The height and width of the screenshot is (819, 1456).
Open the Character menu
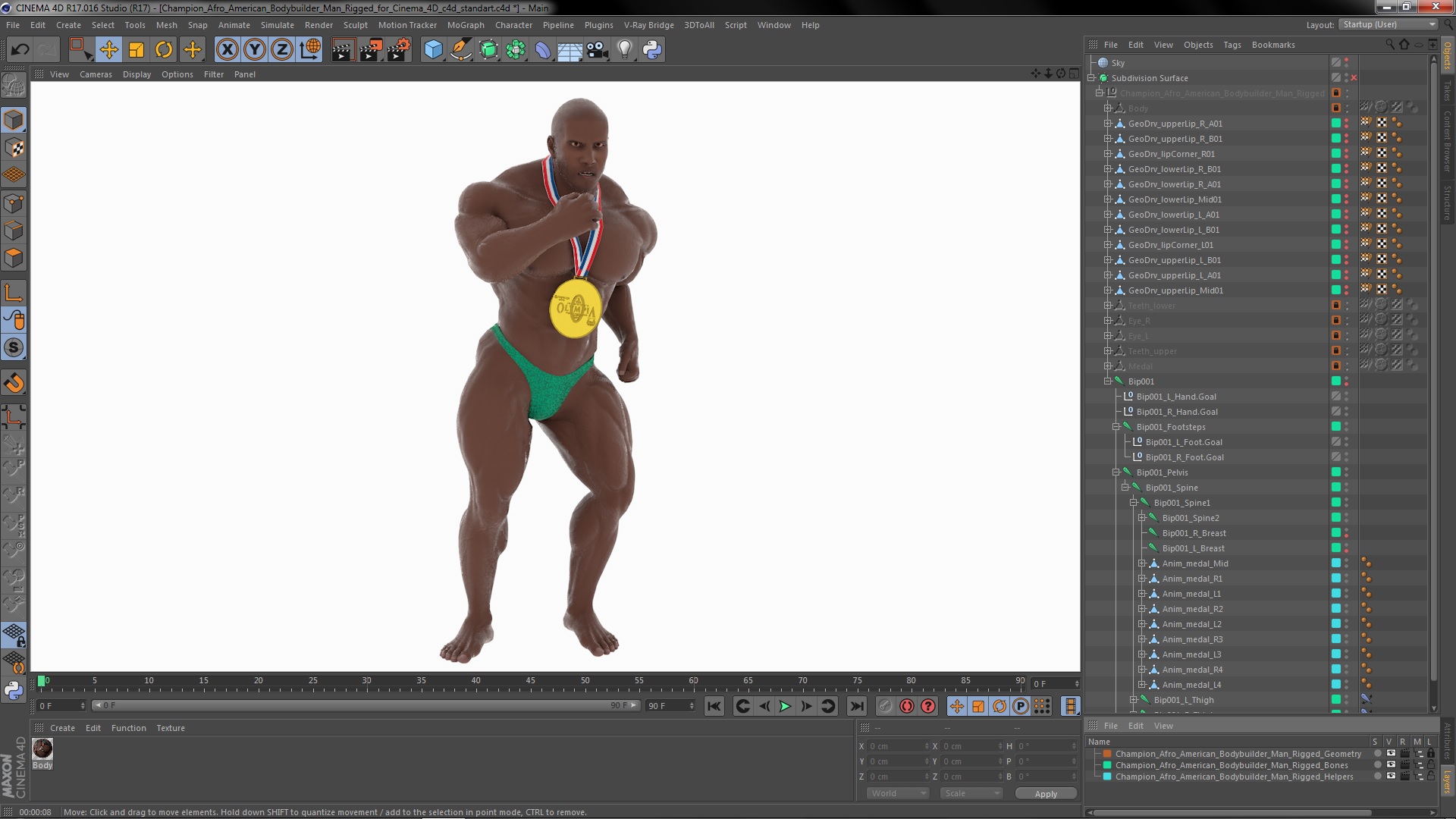coord(513,25)
